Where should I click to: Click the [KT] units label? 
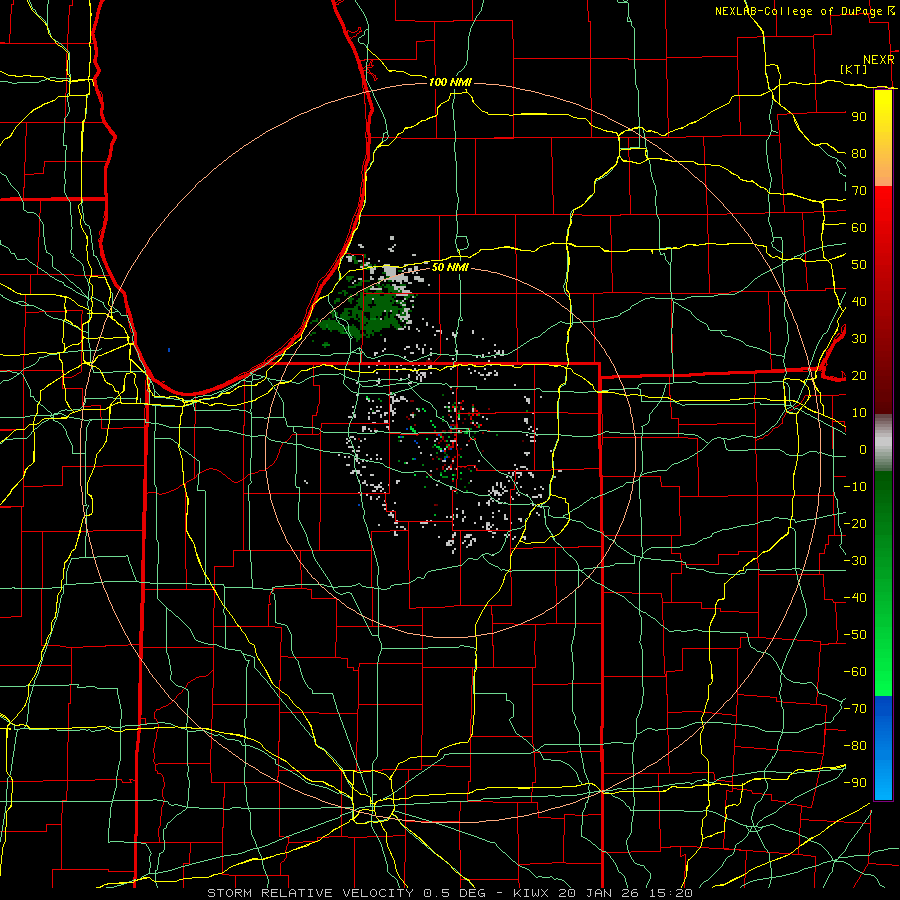[x=854, y=69]
